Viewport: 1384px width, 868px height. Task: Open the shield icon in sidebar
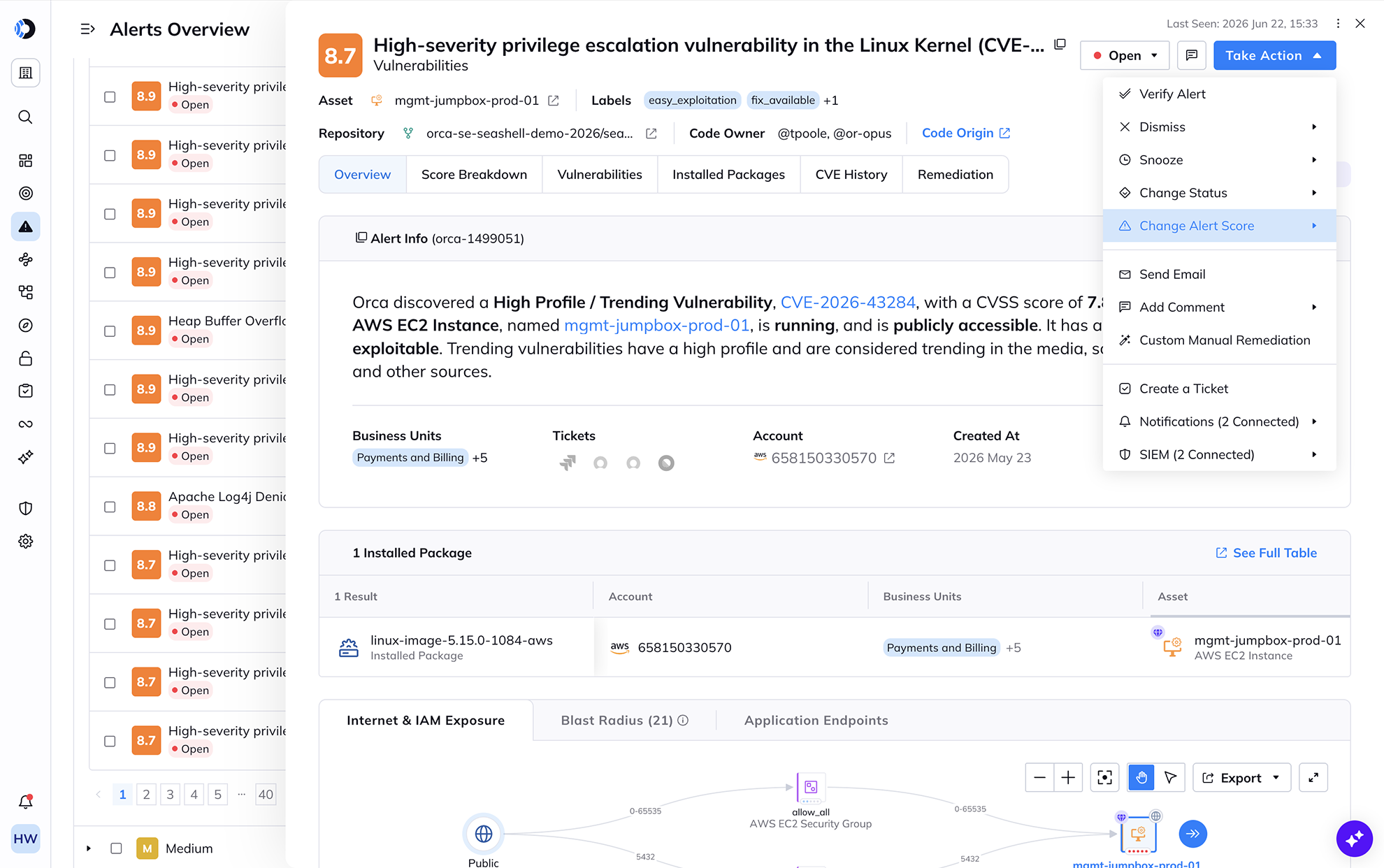pyautogui.click(x=25, y=508)
